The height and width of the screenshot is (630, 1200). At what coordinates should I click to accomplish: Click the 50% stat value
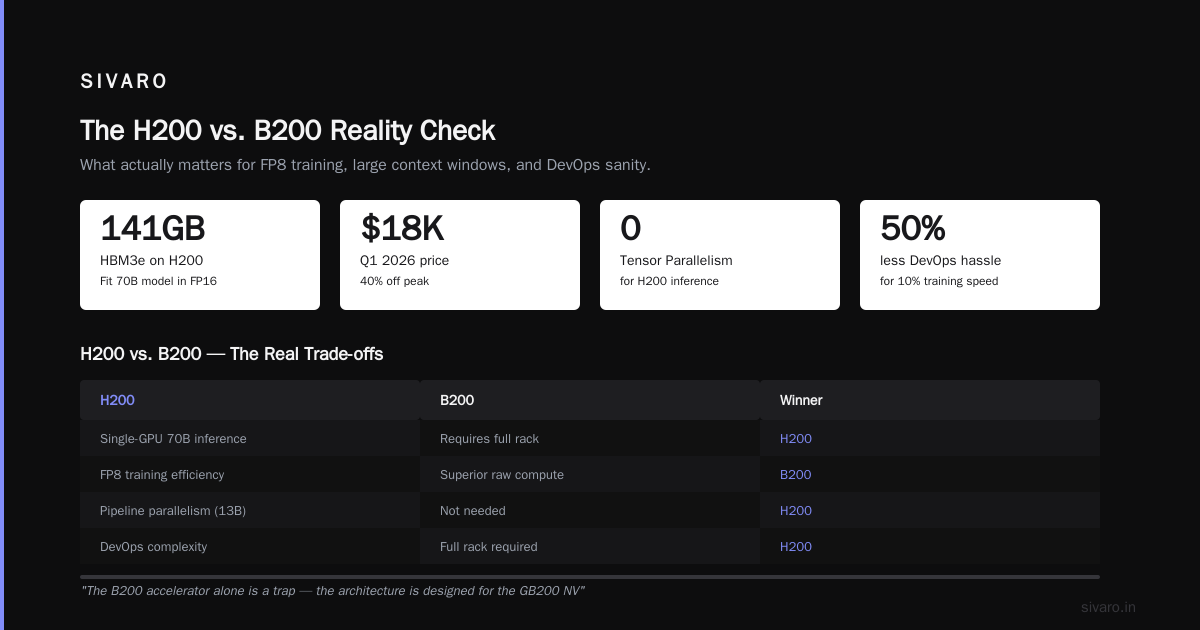pos(913,228)
